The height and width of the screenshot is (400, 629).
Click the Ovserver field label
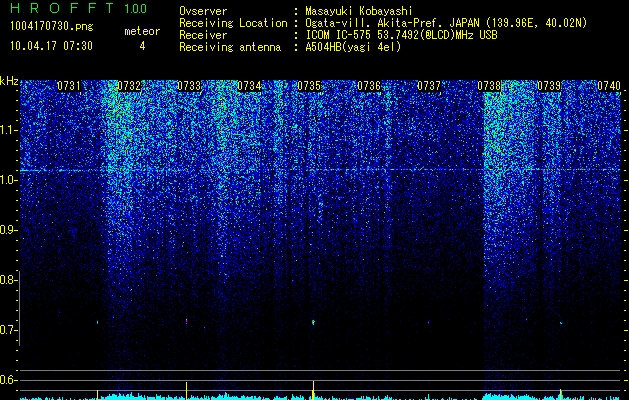pyautogui.click(x=203, y=11)
